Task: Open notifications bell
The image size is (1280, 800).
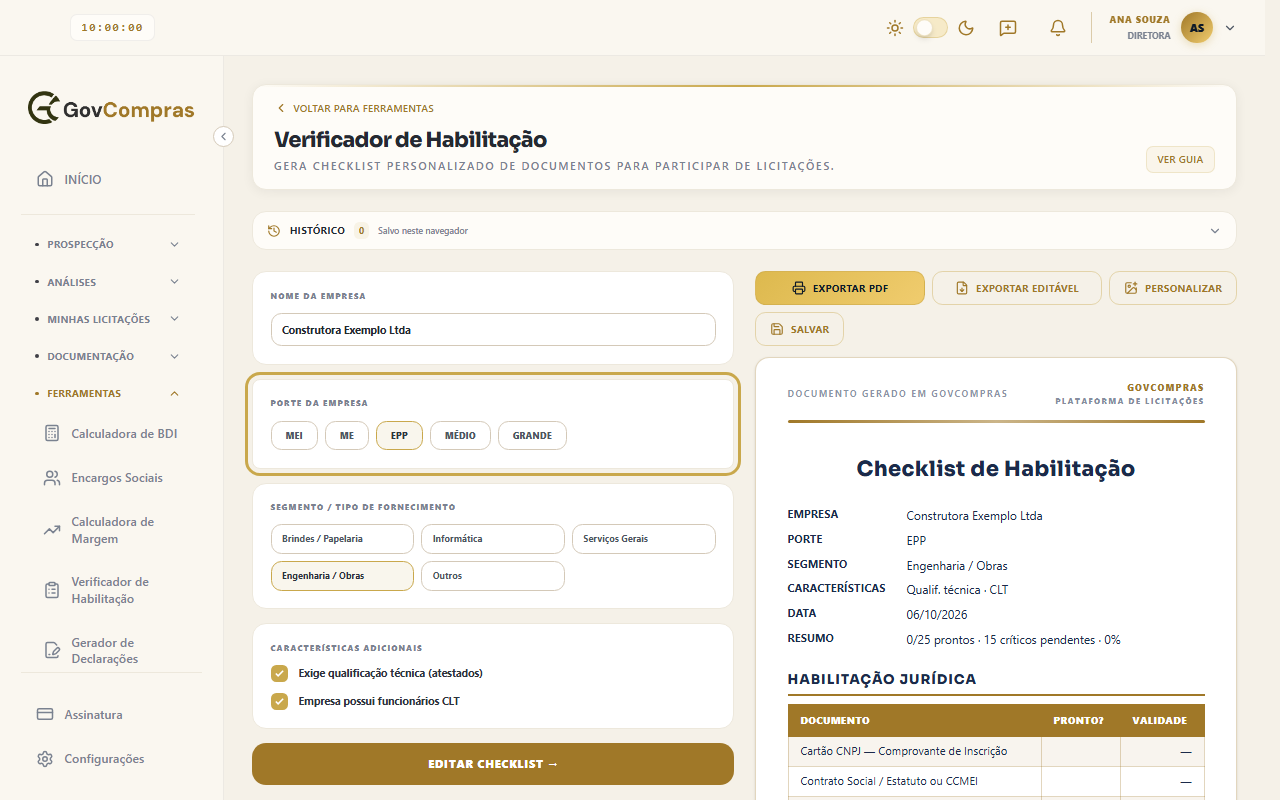Action: [1058, 28]
